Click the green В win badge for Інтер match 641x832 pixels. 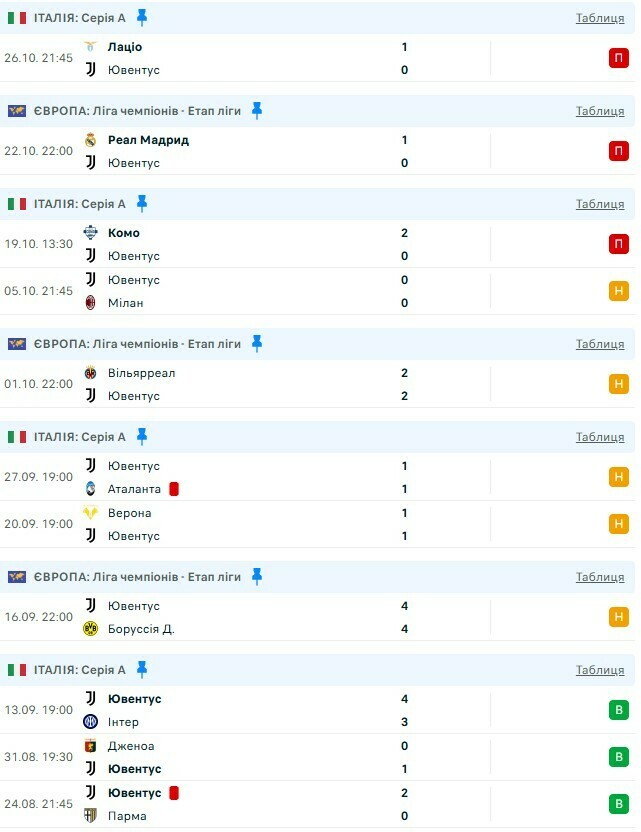(x=619, y=710)
